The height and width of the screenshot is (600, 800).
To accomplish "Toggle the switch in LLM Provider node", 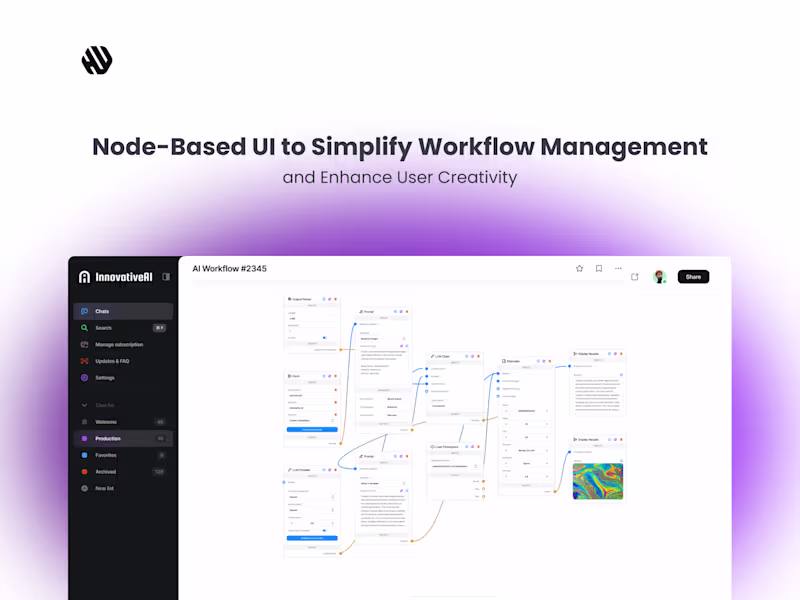I will pyautogui.click(x=324, y=530).
